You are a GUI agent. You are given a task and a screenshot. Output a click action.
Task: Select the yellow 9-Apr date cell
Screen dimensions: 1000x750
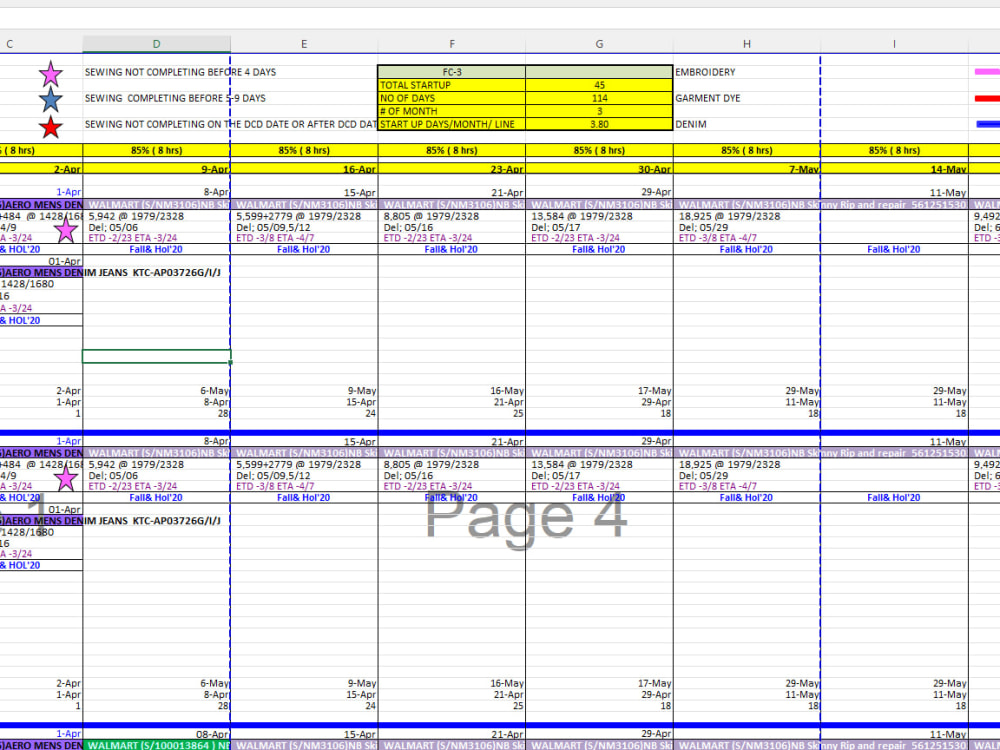pos(156,169)
